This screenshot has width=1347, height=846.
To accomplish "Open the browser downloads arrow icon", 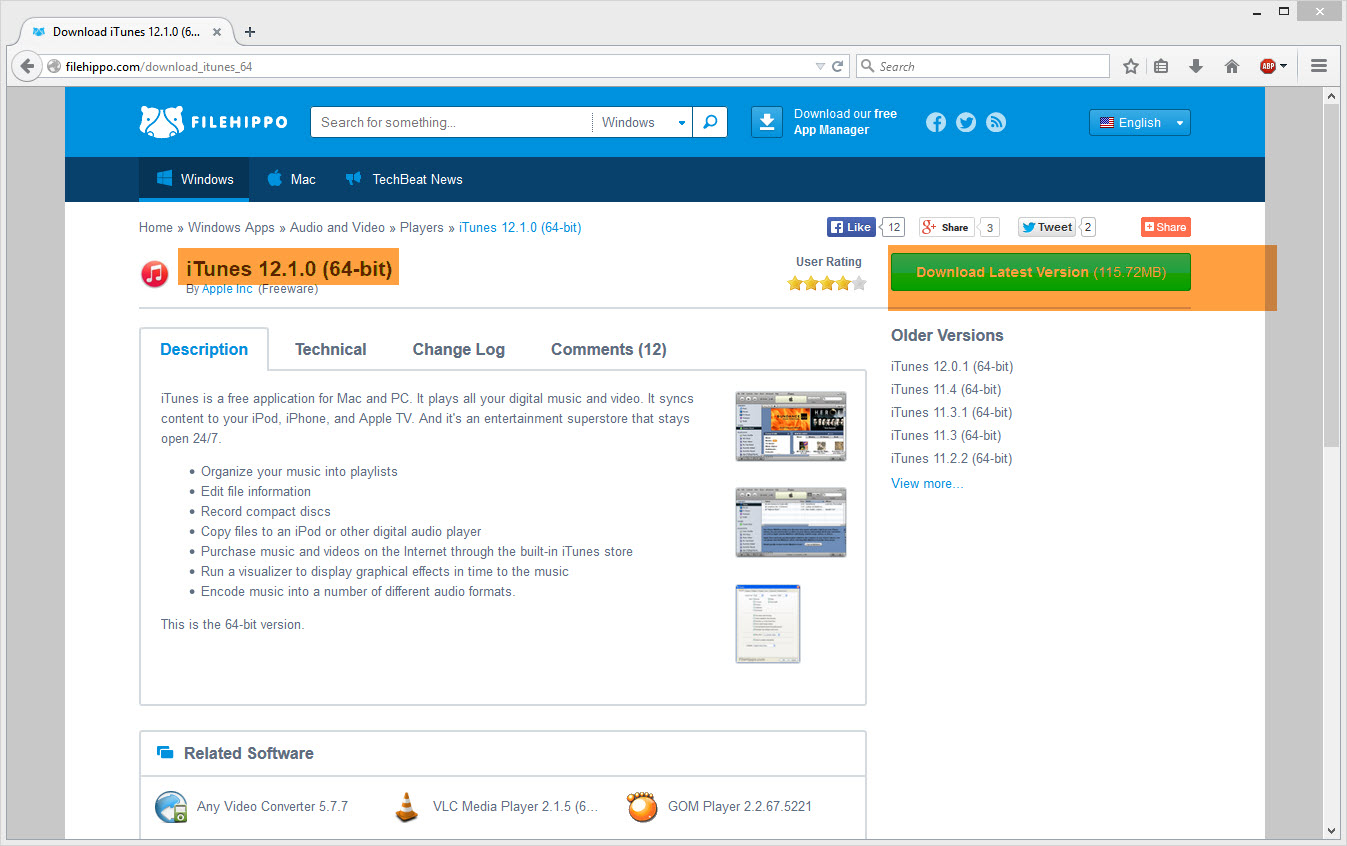I will (x=1195, y=66).
